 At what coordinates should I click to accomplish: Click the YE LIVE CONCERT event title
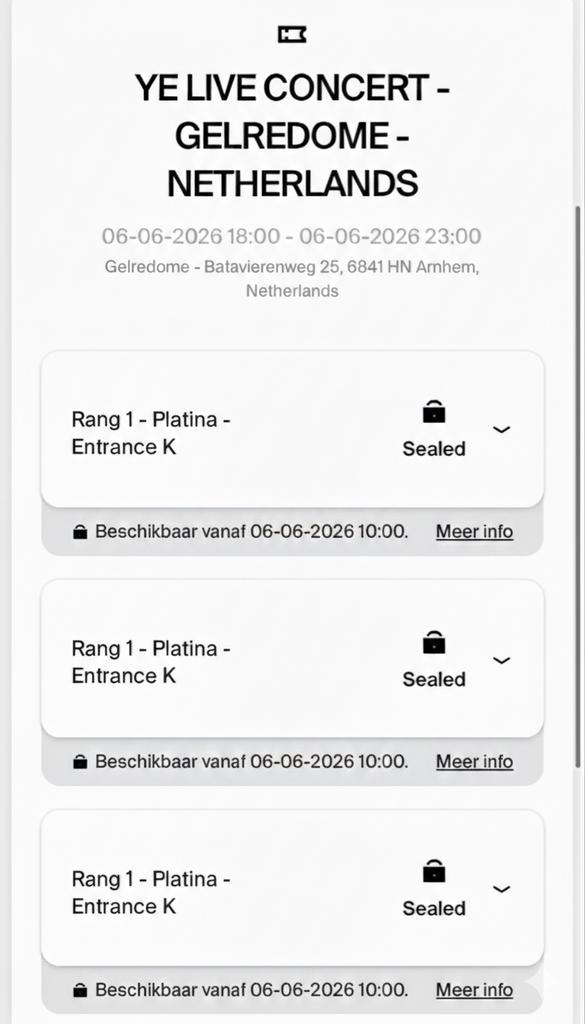click(x=291, y=134)
